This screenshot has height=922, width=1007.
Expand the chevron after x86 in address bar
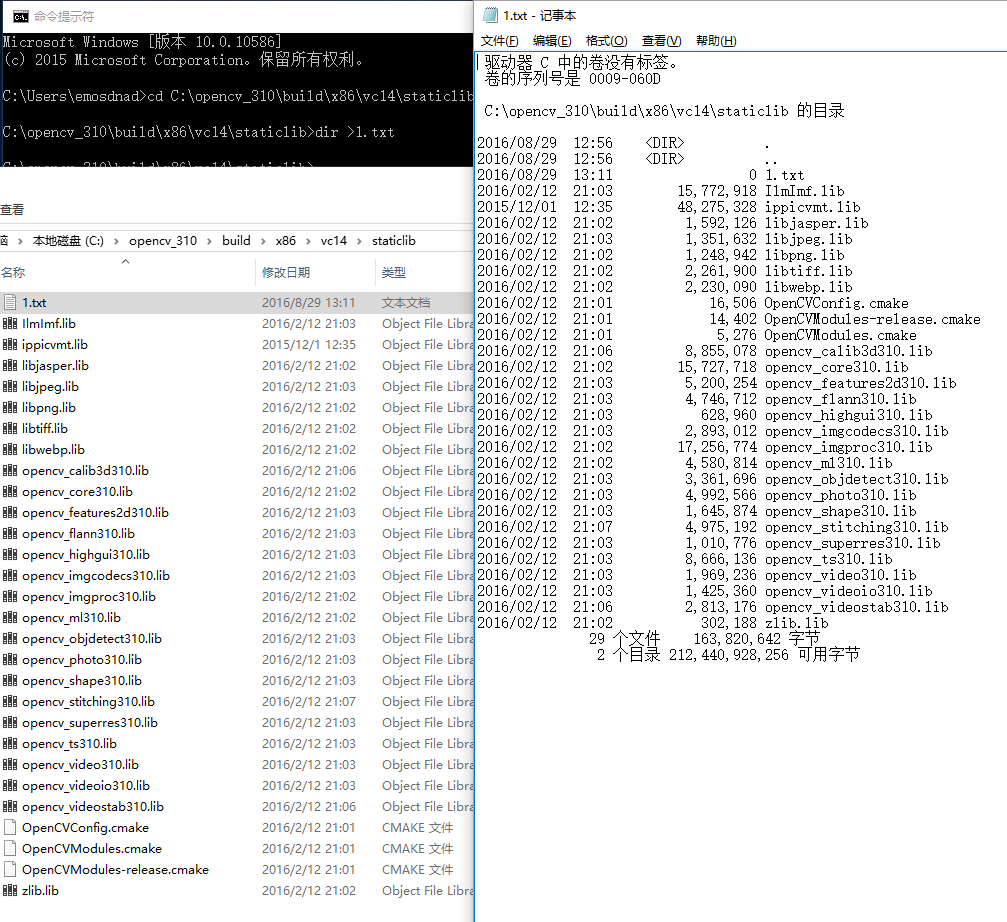pos(308,241)
